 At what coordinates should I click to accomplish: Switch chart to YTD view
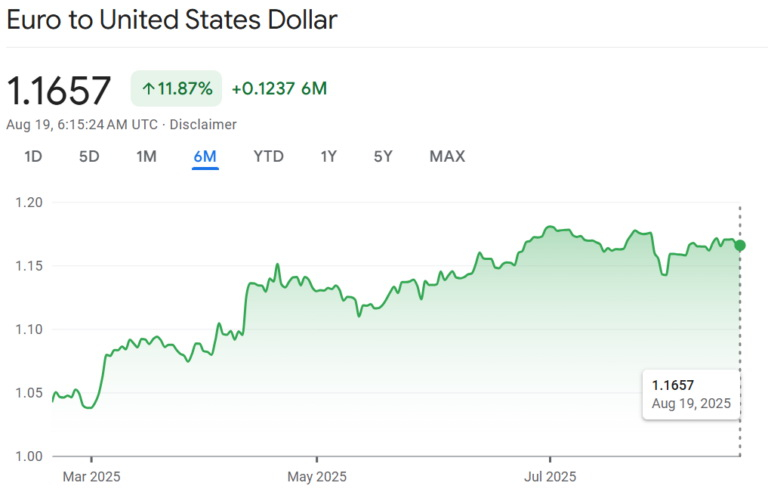268,156
